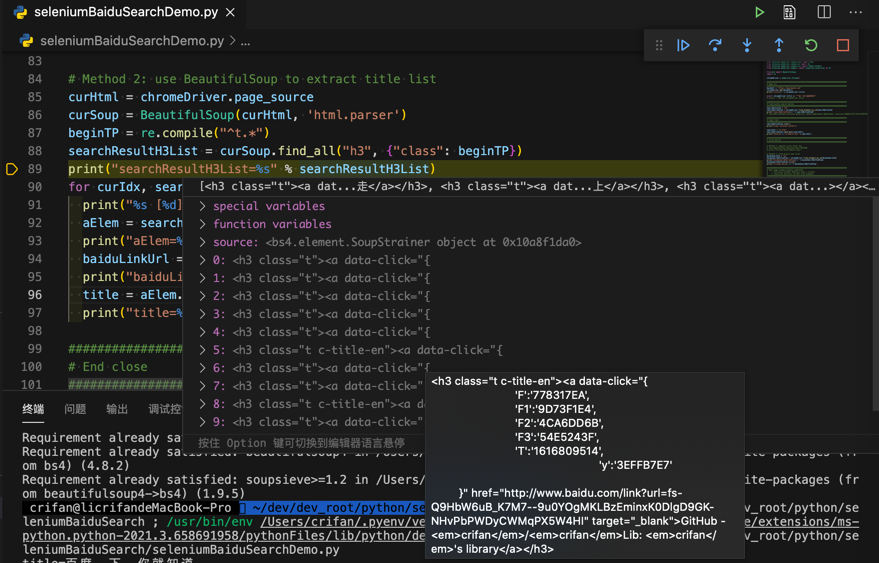The height and width of the screenshot is (563, 879).
Task: Open editor More Actions ellipsis menu
Action: coord(855,12)
